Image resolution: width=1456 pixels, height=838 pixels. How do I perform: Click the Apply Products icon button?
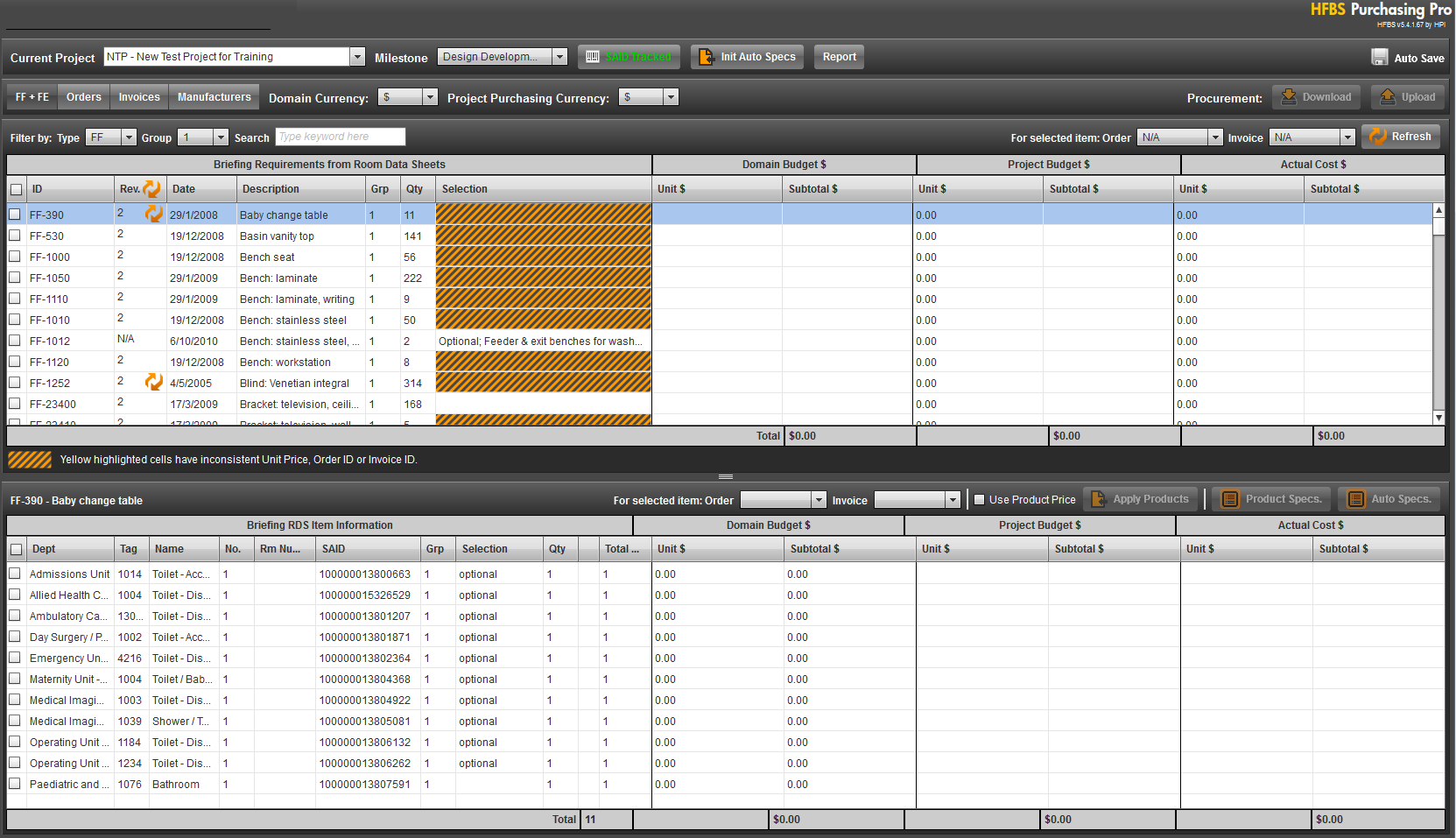[1098, 499]
